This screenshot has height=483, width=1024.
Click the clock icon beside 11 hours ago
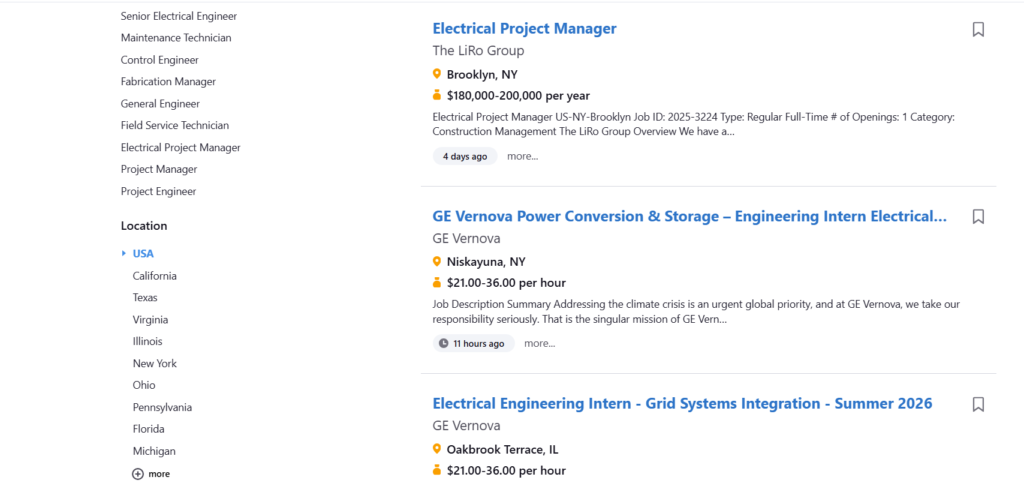pos(444,343)
